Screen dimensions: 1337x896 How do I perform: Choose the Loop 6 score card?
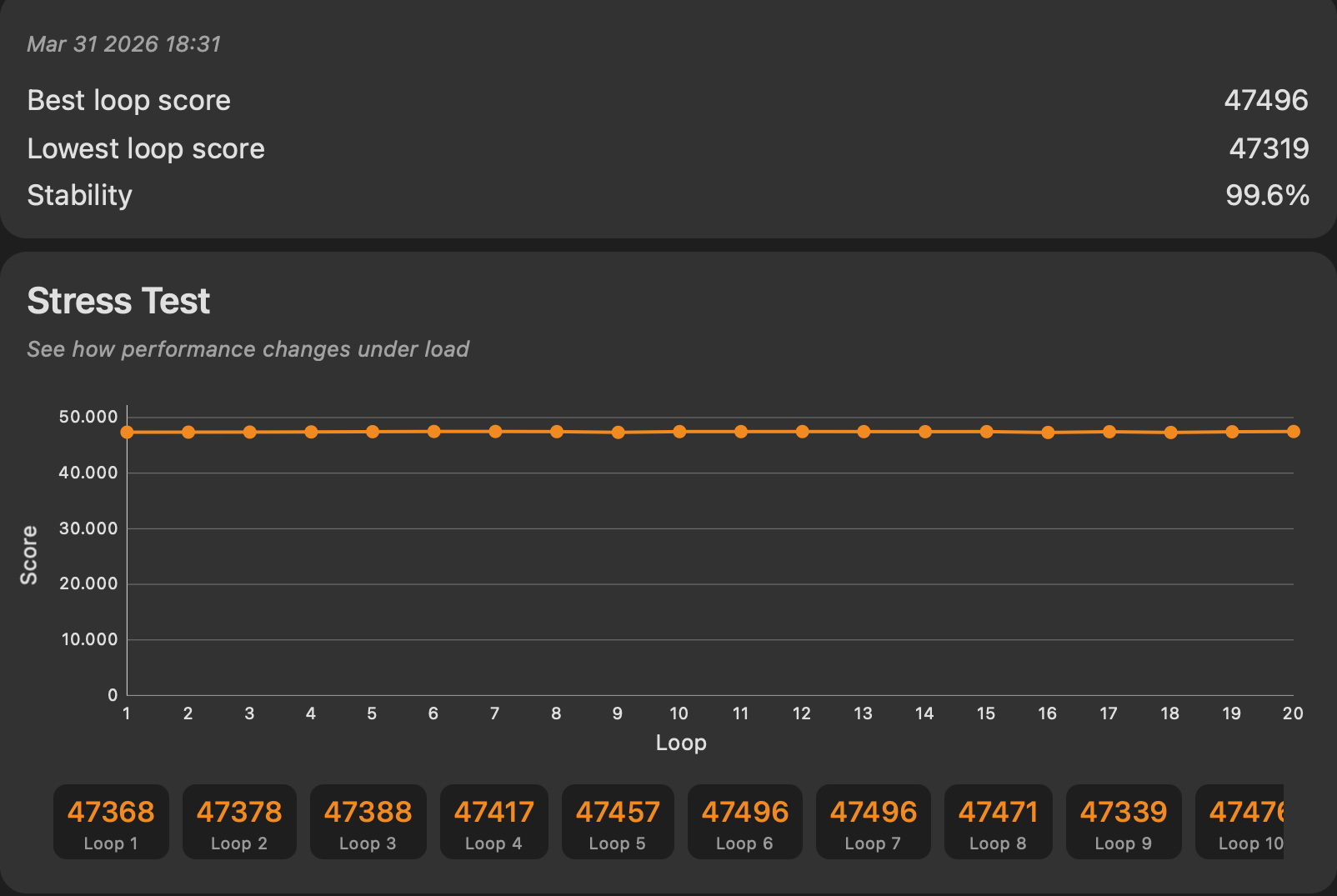pos(744,822)
